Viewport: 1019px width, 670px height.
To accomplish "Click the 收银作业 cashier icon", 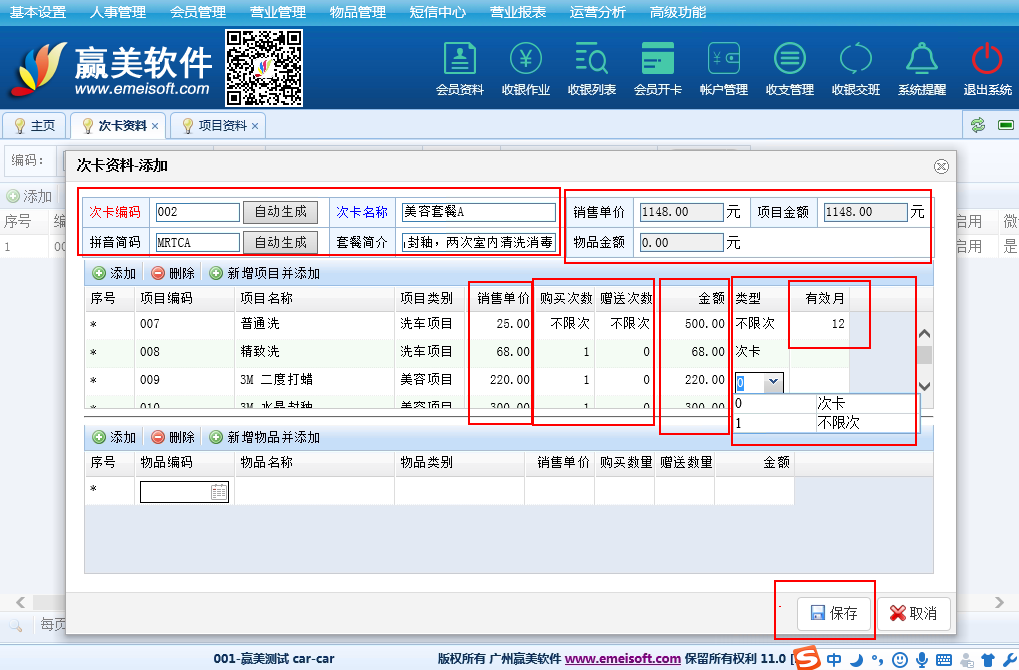I will (525, 67).
